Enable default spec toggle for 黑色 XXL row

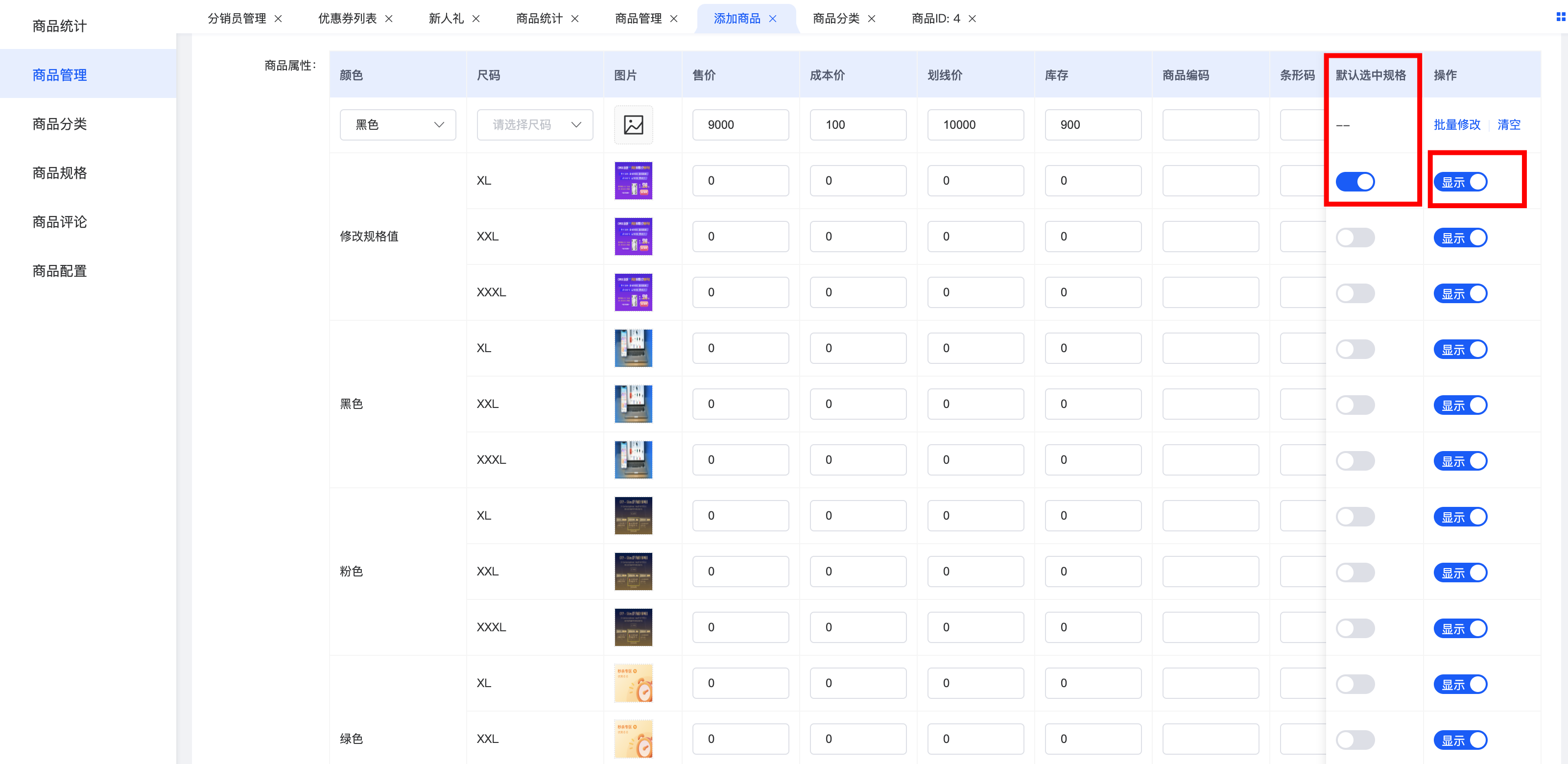click(1354, 405)
